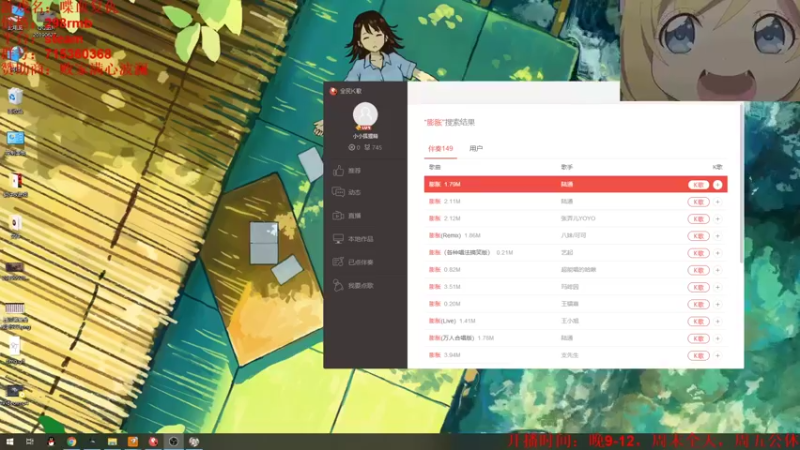This screenshot has height=450, width=800.
Task: Click the singer name 张芮儿YOYO
Action: 578,218
